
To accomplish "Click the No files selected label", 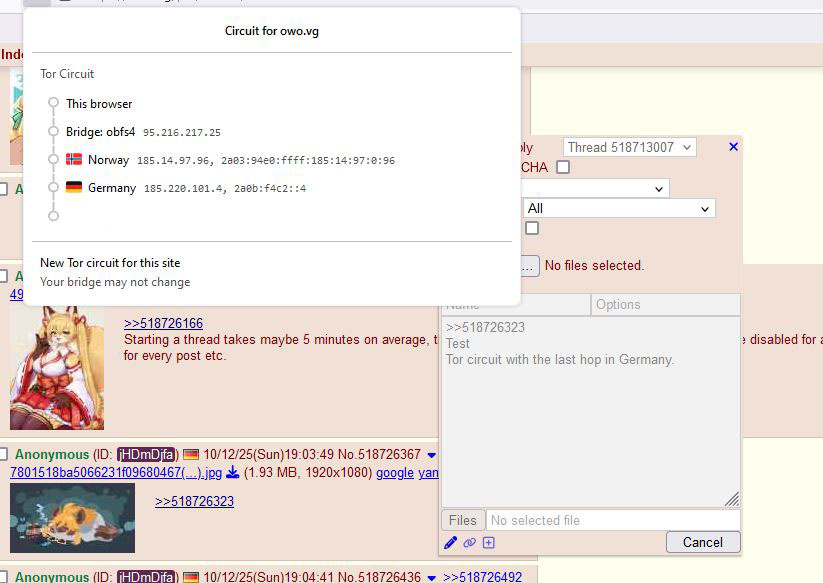I will coord(594,266).
